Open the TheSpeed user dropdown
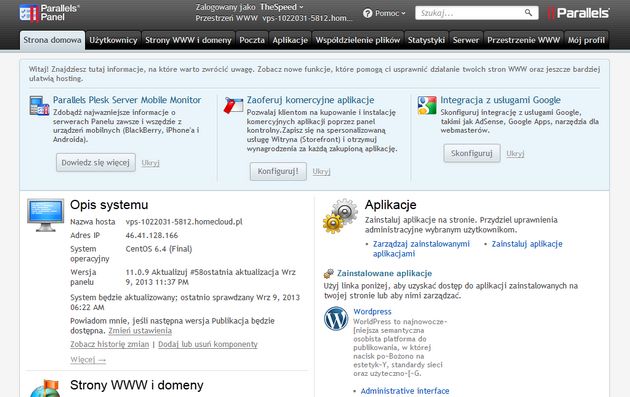This screenshot has width=630, height=397. click(x=282, y=7)
